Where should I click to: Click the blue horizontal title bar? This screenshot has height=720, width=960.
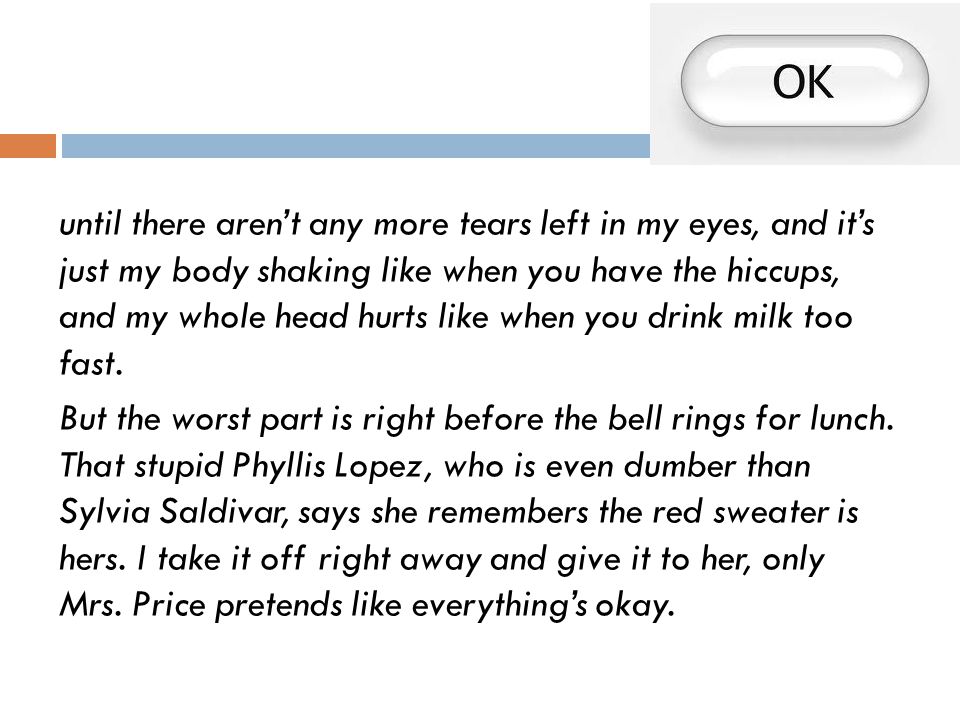[x=356, y=146]
